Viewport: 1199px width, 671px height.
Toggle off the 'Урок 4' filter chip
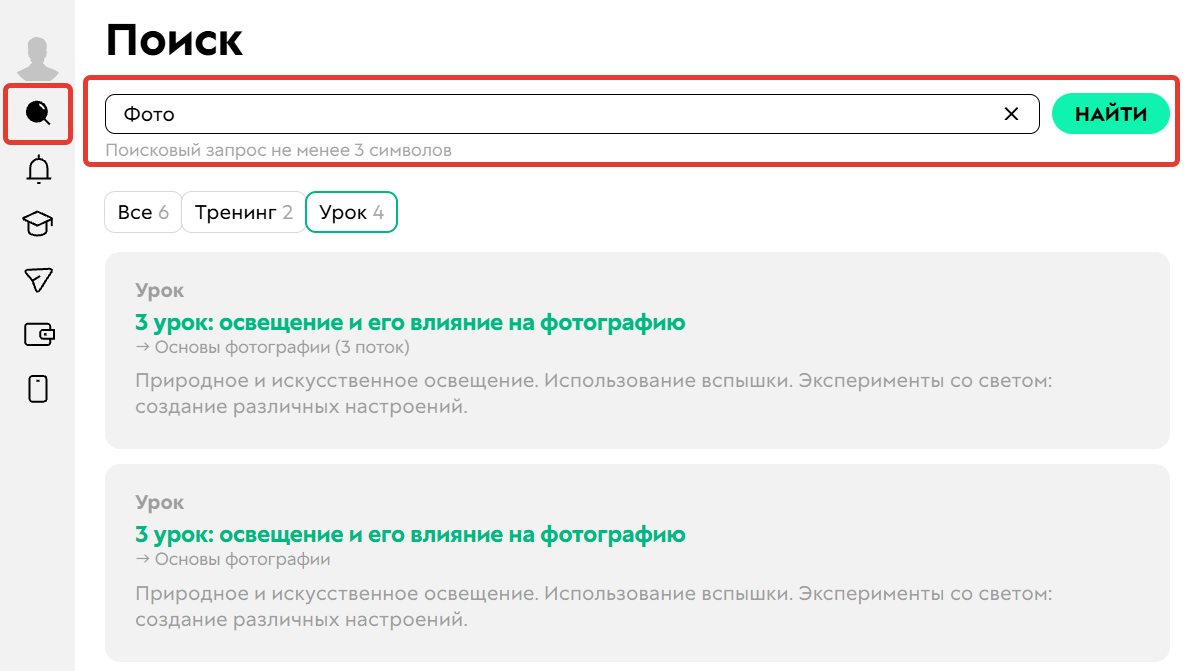pos(351,211)
